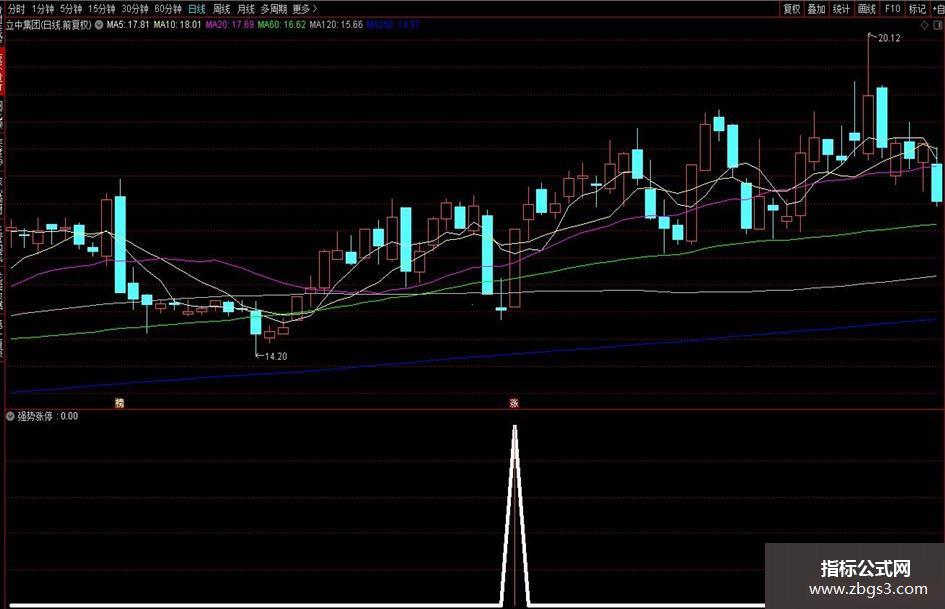945x609 pixels.
Task: Switch to the 日线 daily chart
Action: 196,9
